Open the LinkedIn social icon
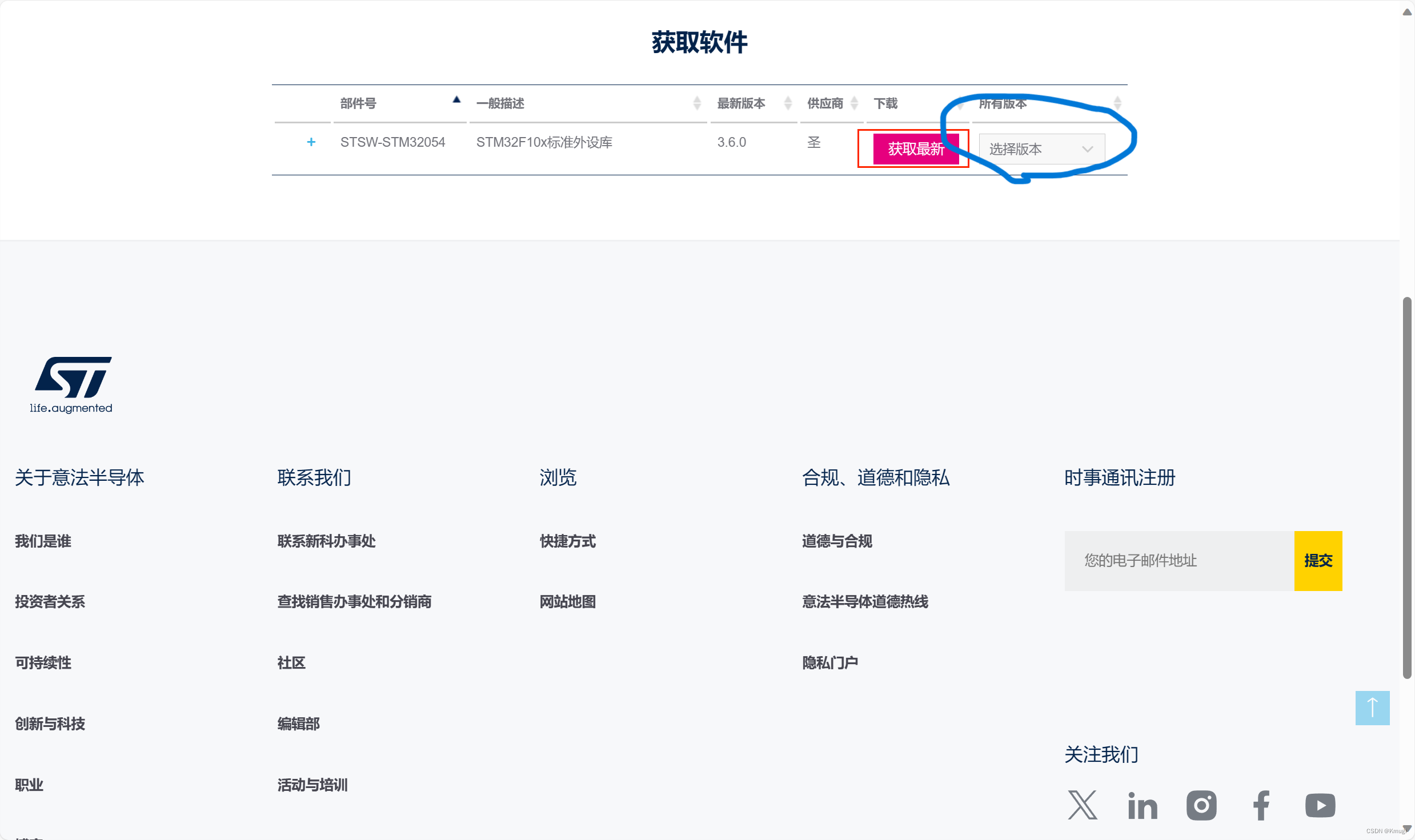 coord(1143,805)
